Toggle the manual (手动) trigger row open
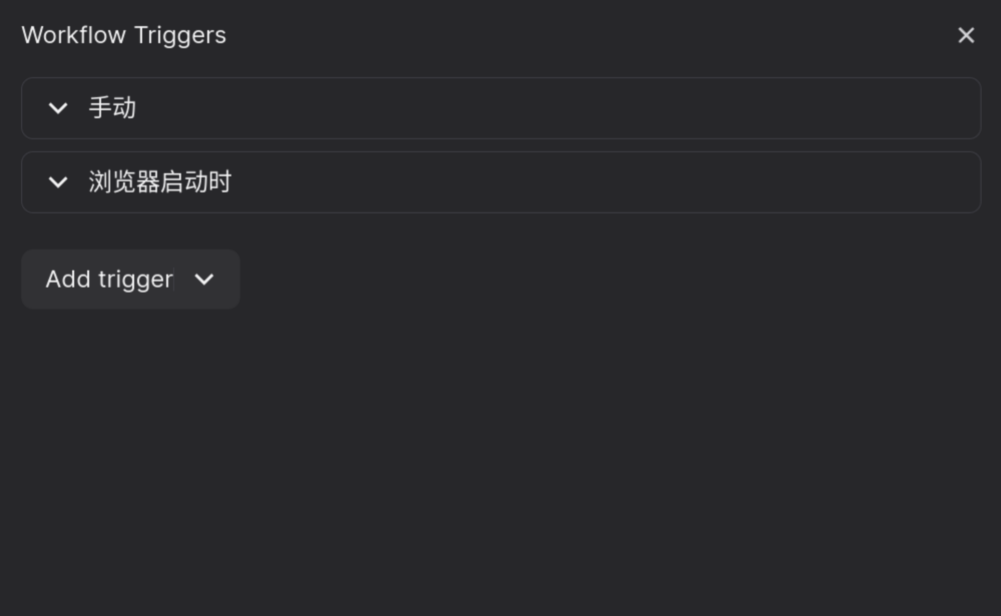Viewport: 1001px width, 616px height. pyautogui.click(x=501, y=108)
